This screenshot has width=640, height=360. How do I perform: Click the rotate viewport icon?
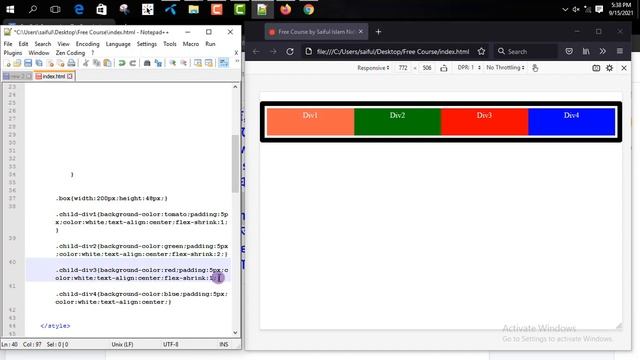(x=444, y=68)
